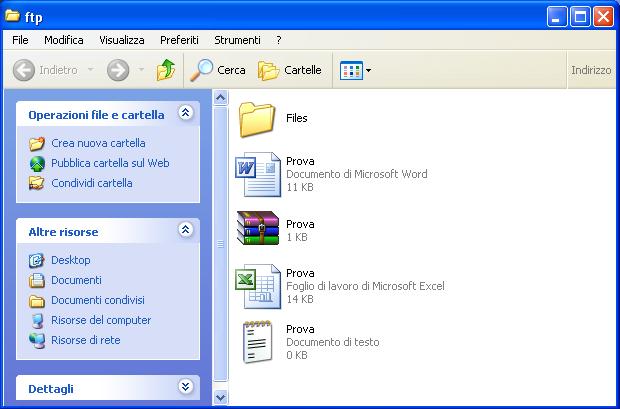Click the Operazioni file e cartella heading
This screenshot has height=409, width=620.
point(96,115)
